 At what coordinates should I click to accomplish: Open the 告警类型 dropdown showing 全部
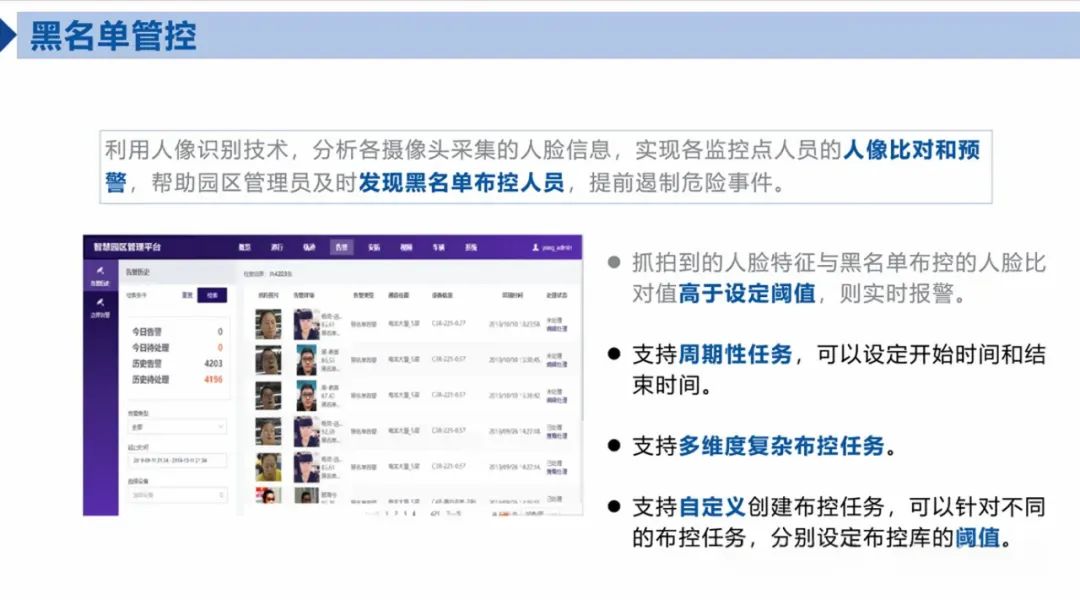pos(177,427)
